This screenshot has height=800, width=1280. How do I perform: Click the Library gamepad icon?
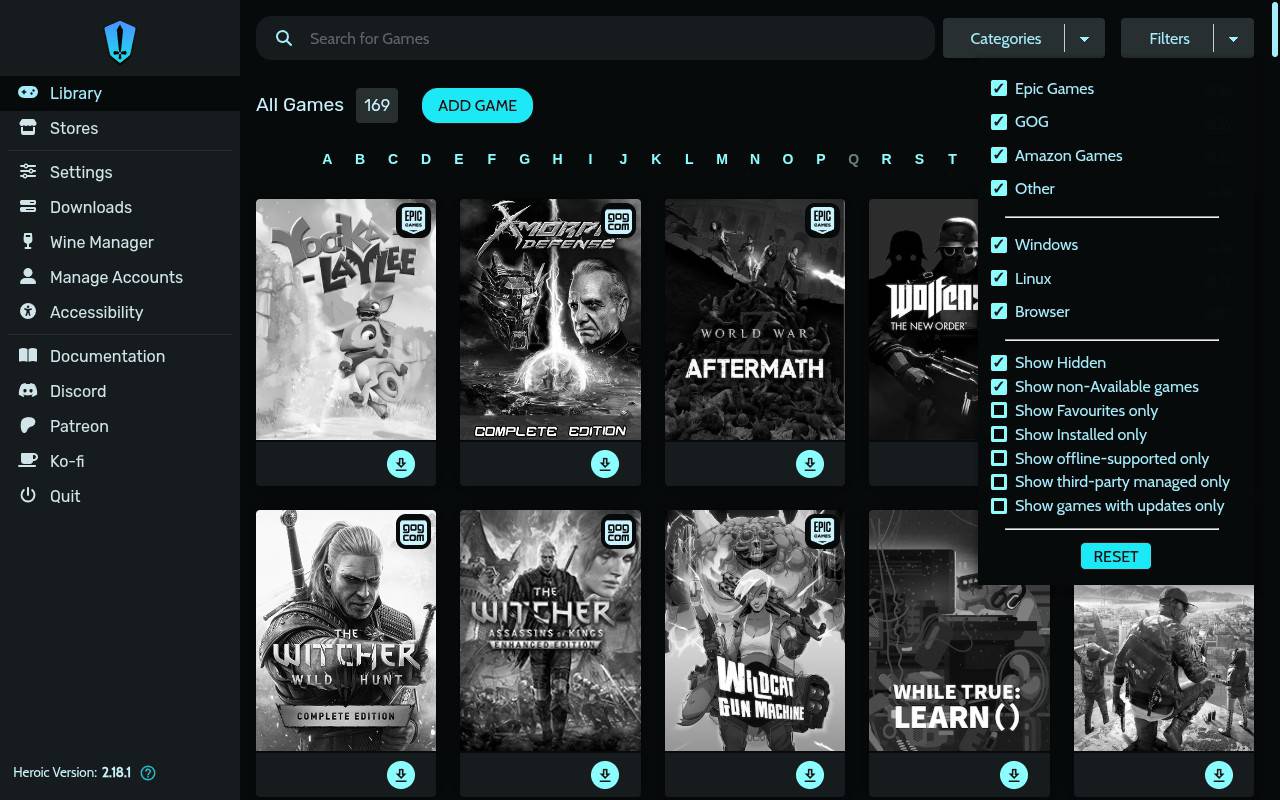[28, 93]
